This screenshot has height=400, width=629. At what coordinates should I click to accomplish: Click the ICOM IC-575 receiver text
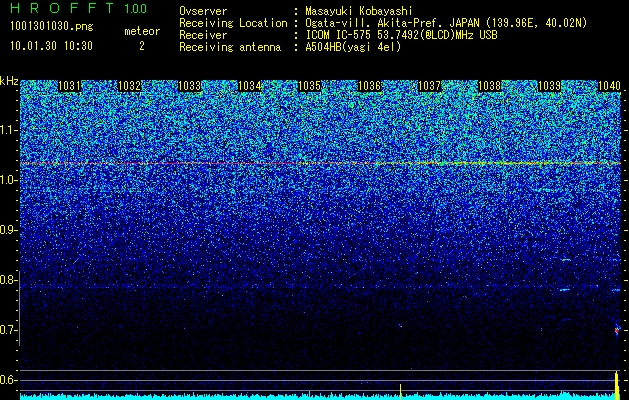[401, 35]
